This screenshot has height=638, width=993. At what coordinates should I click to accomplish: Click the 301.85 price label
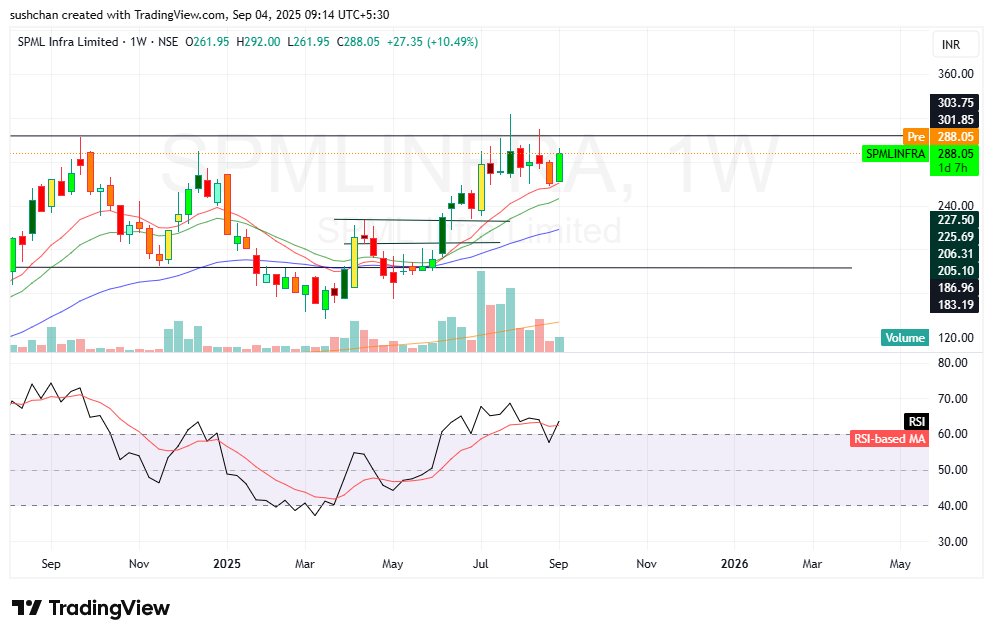[955, 120]
